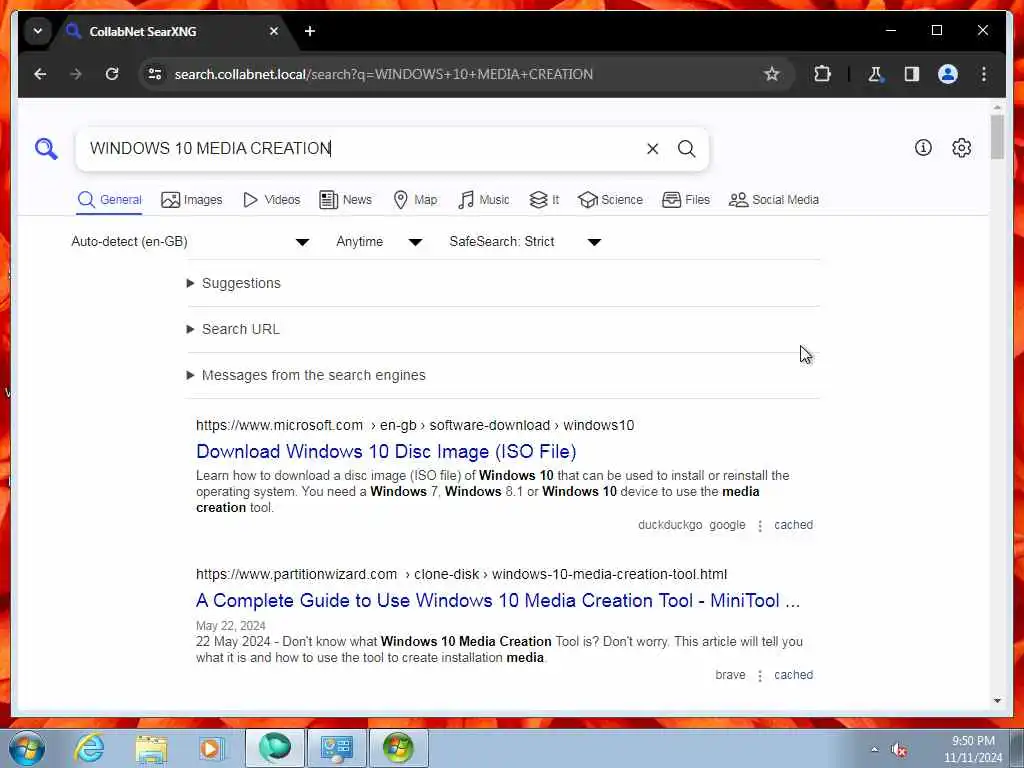Click the scrollbar down arrow
This screenshot has width=1024, height=768.
pos(997,701)
